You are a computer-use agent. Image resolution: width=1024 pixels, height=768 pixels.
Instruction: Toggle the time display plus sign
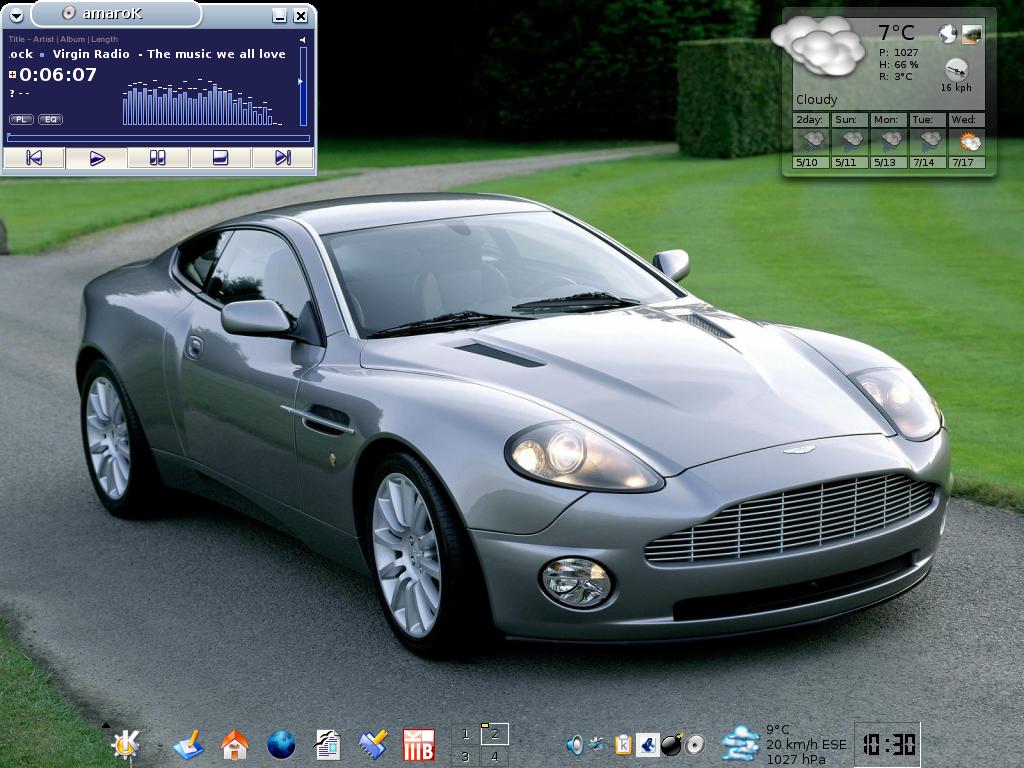click(x=13, y=75)
